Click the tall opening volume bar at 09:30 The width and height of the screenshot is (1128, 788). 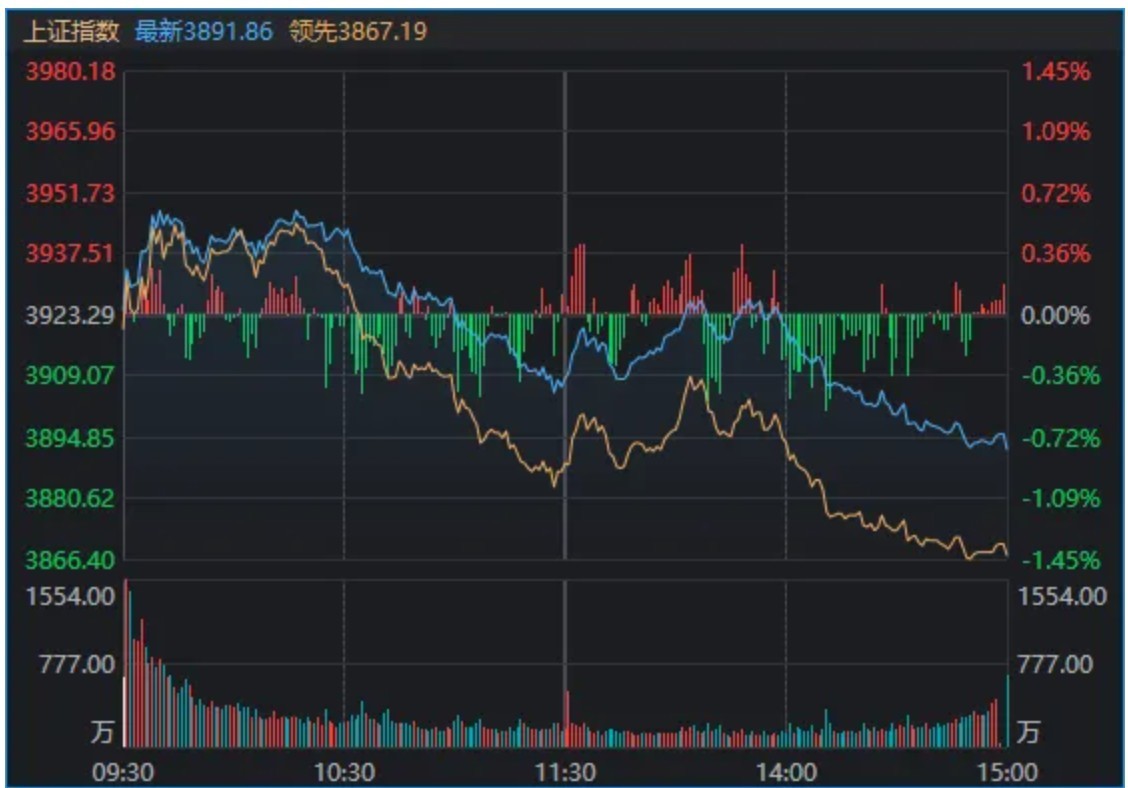coord(126,663)
